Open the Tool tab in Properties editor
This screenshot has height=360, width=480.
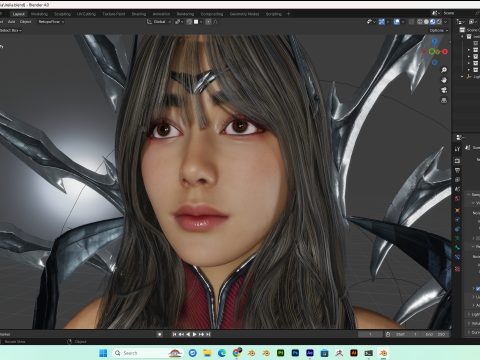click(457, 149)
